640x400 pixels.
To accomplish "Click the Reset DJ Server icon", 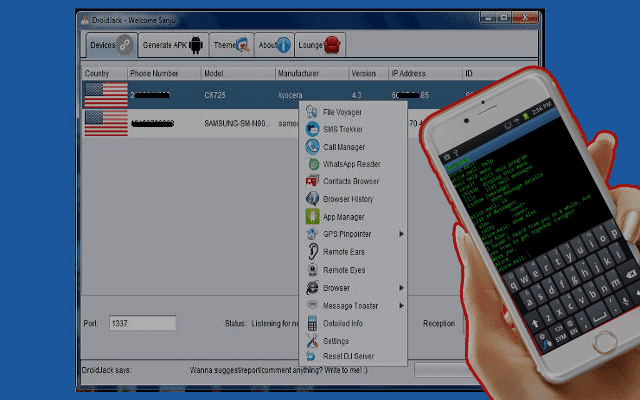I will point(311,356).
